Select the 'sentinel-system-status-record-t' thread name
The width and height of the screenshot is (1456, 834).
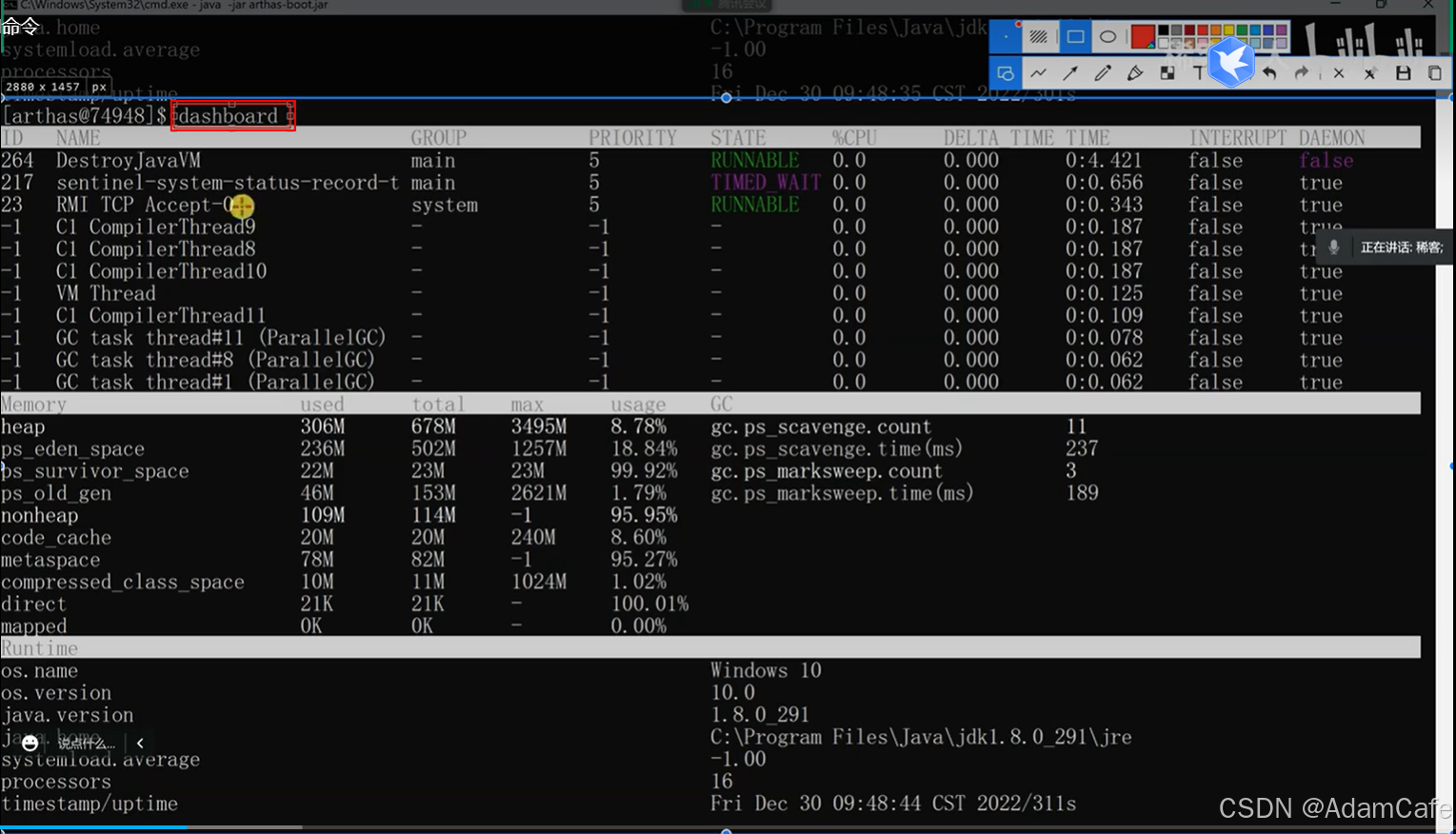[x=228, y=182]
